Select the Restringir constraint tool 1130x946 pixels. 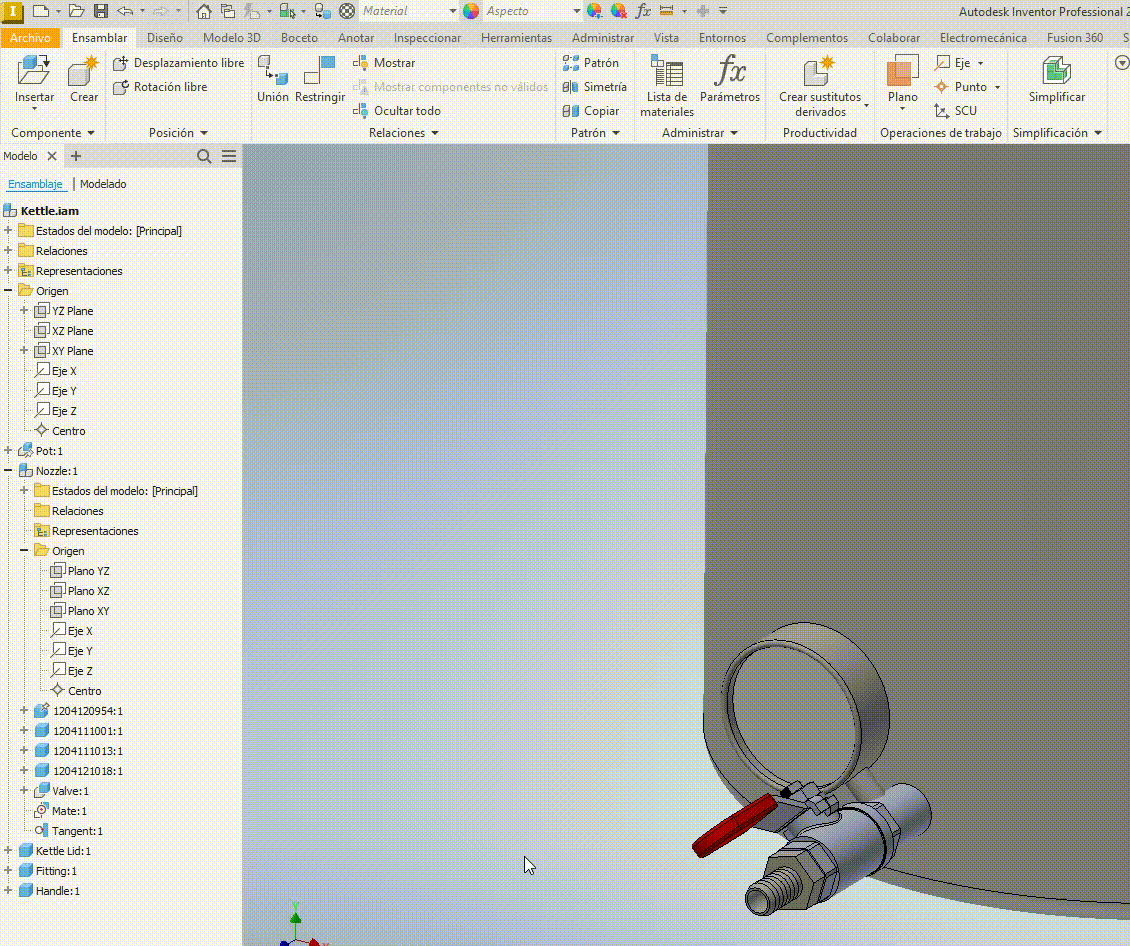tap(319, 78)
